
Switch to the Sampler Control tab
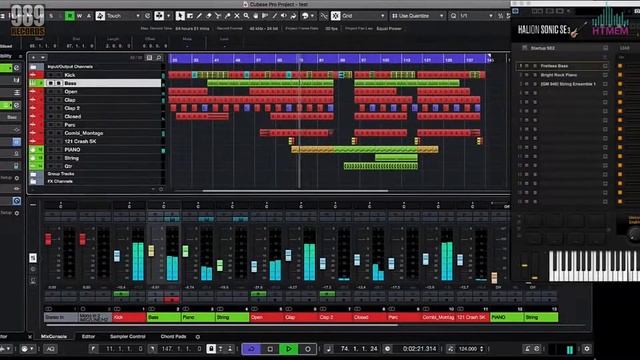127,337
